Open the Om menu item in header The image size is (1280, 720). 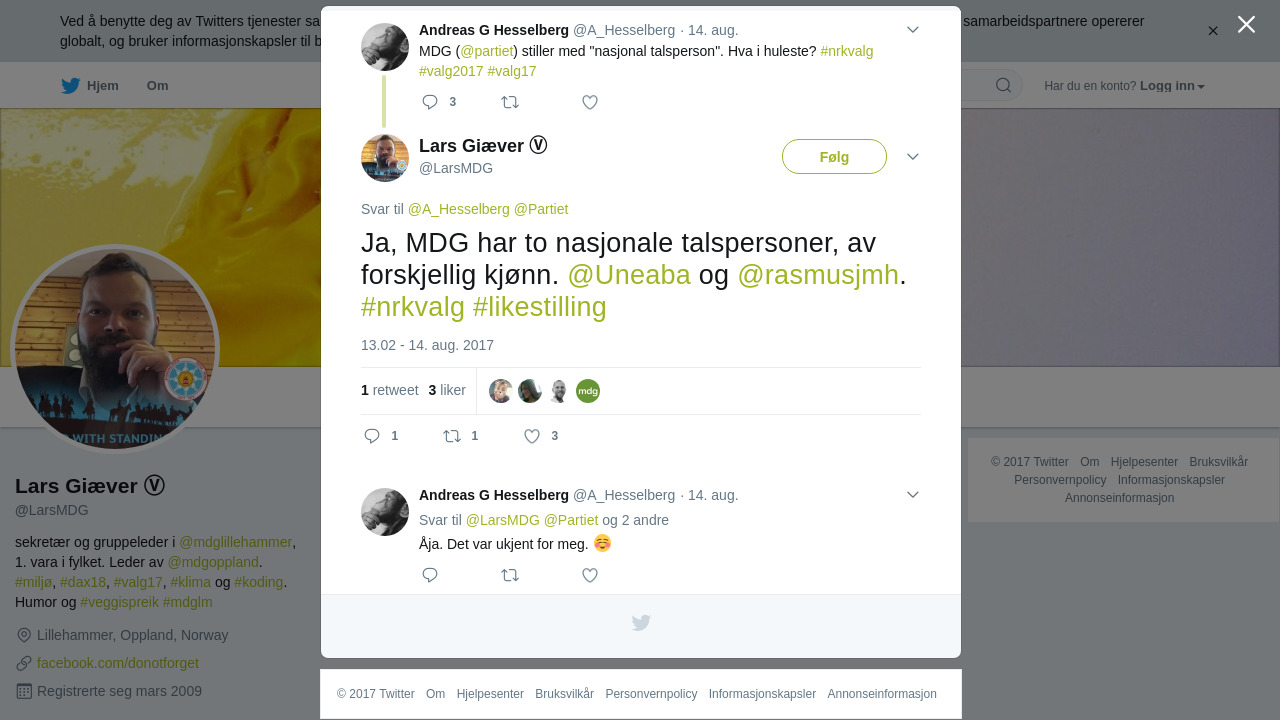pos(158,86)
